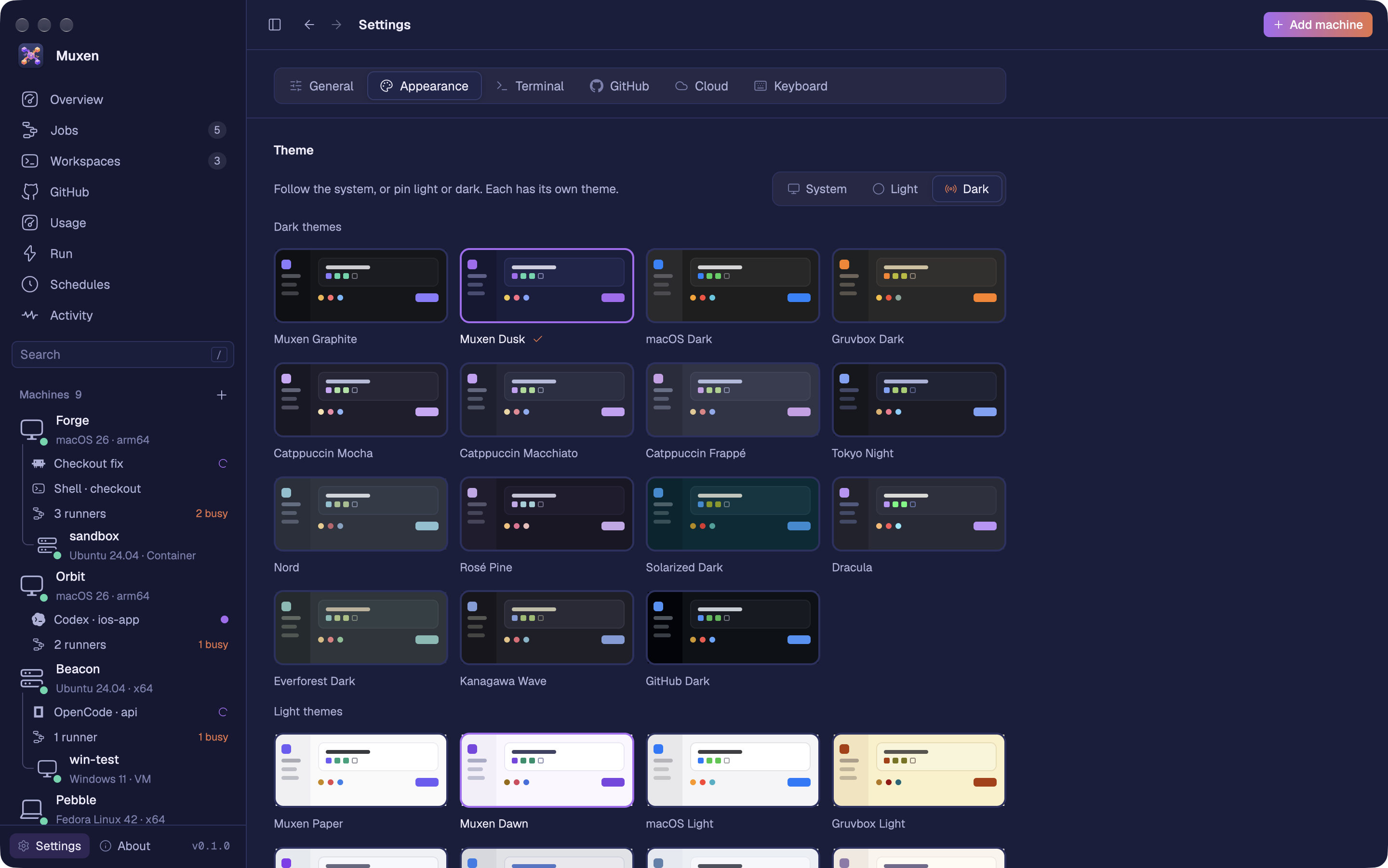Viewport: 1388px width, 868px height.
Task: Toggle the sidebar panel icon
Action: 275,25
